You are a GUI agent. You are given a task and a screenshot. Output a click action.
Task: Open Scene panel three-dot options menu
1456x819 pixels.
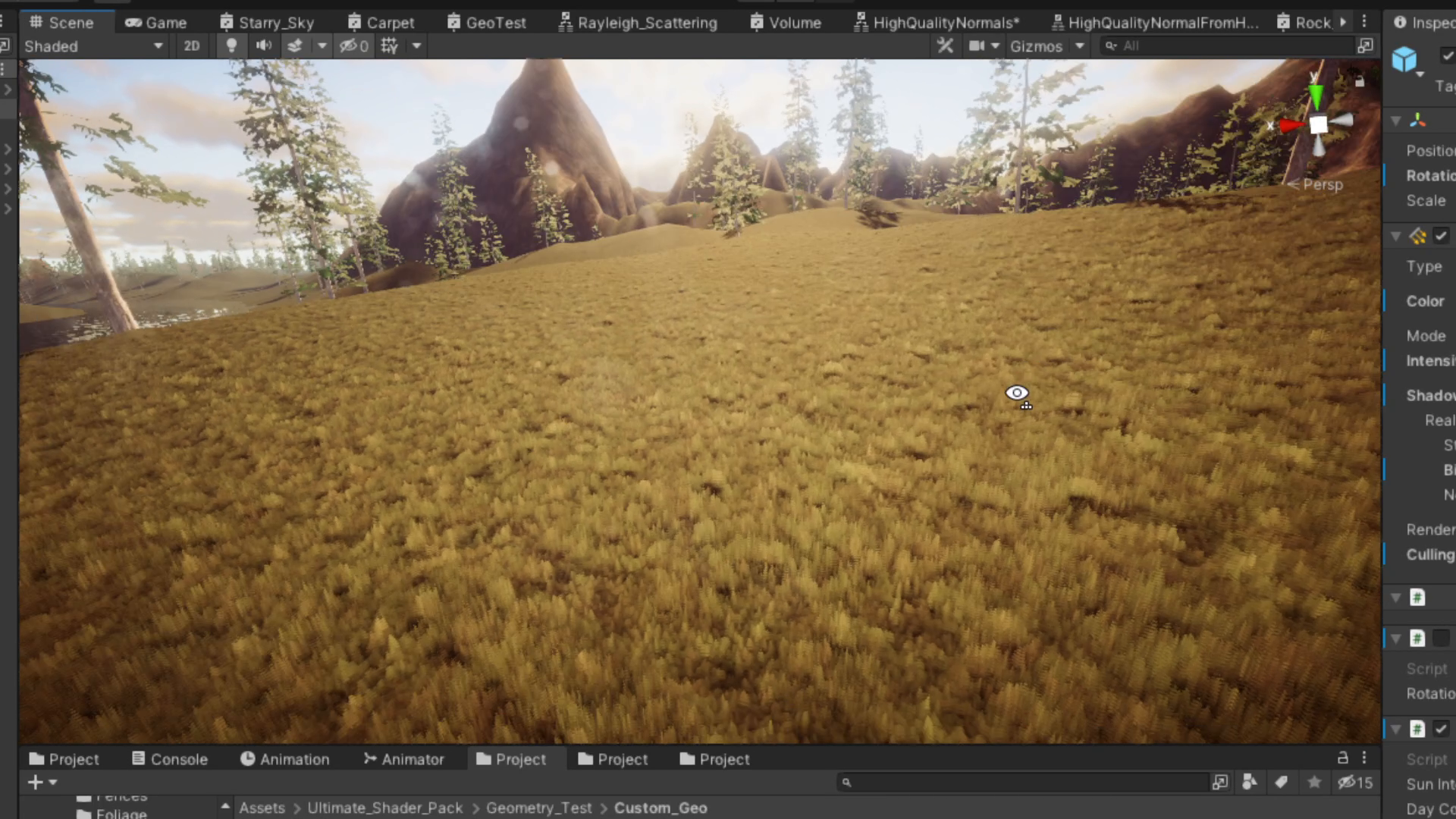pos(1364,21)
